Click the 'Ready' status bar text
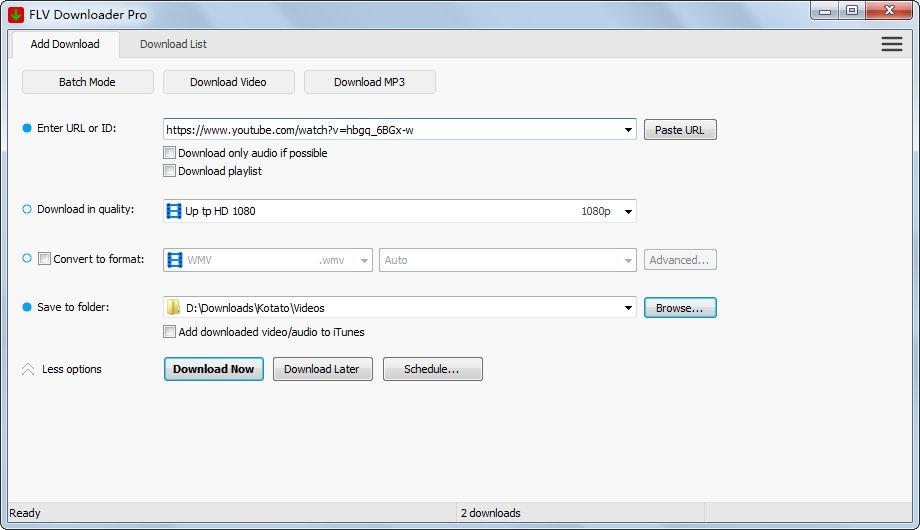 (25, 513)
